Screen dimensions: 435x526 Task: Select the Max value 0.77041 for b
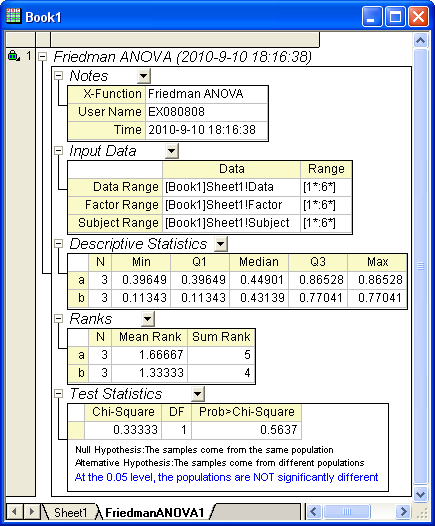[x=377, y=298]
